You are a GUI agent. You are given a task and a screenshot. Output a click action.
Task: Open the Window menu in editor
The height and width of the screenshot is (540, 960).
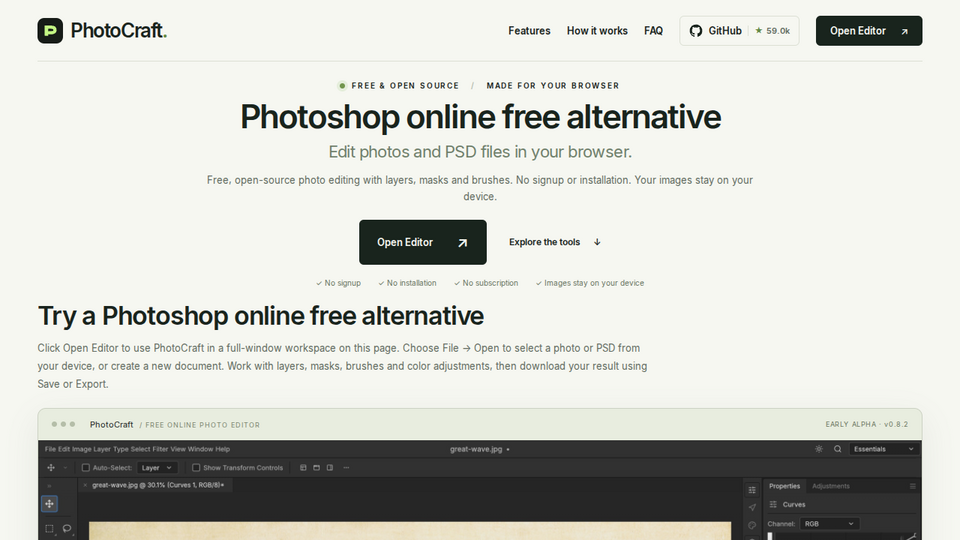(200, 449)
